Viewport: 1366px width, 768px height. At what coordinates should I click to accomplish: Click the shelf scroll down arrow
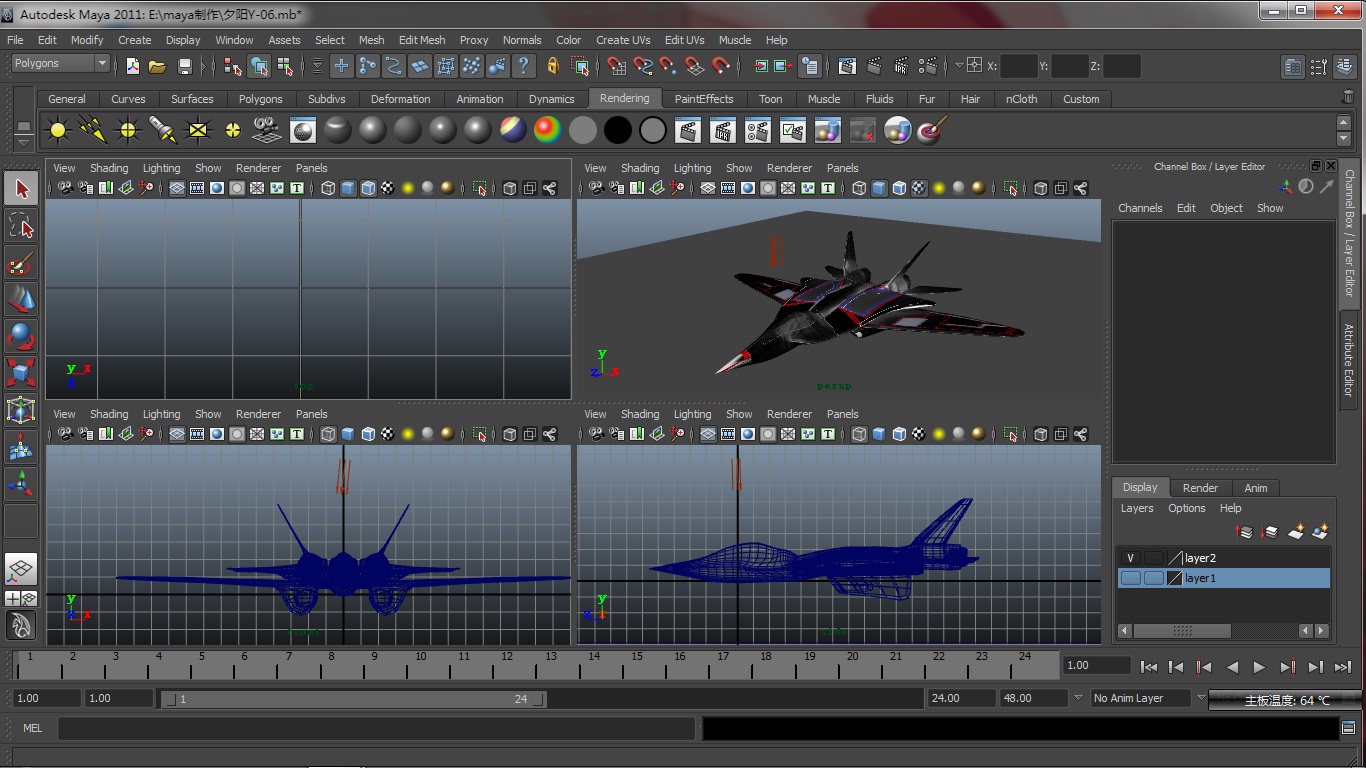(x=1344, y=140)
